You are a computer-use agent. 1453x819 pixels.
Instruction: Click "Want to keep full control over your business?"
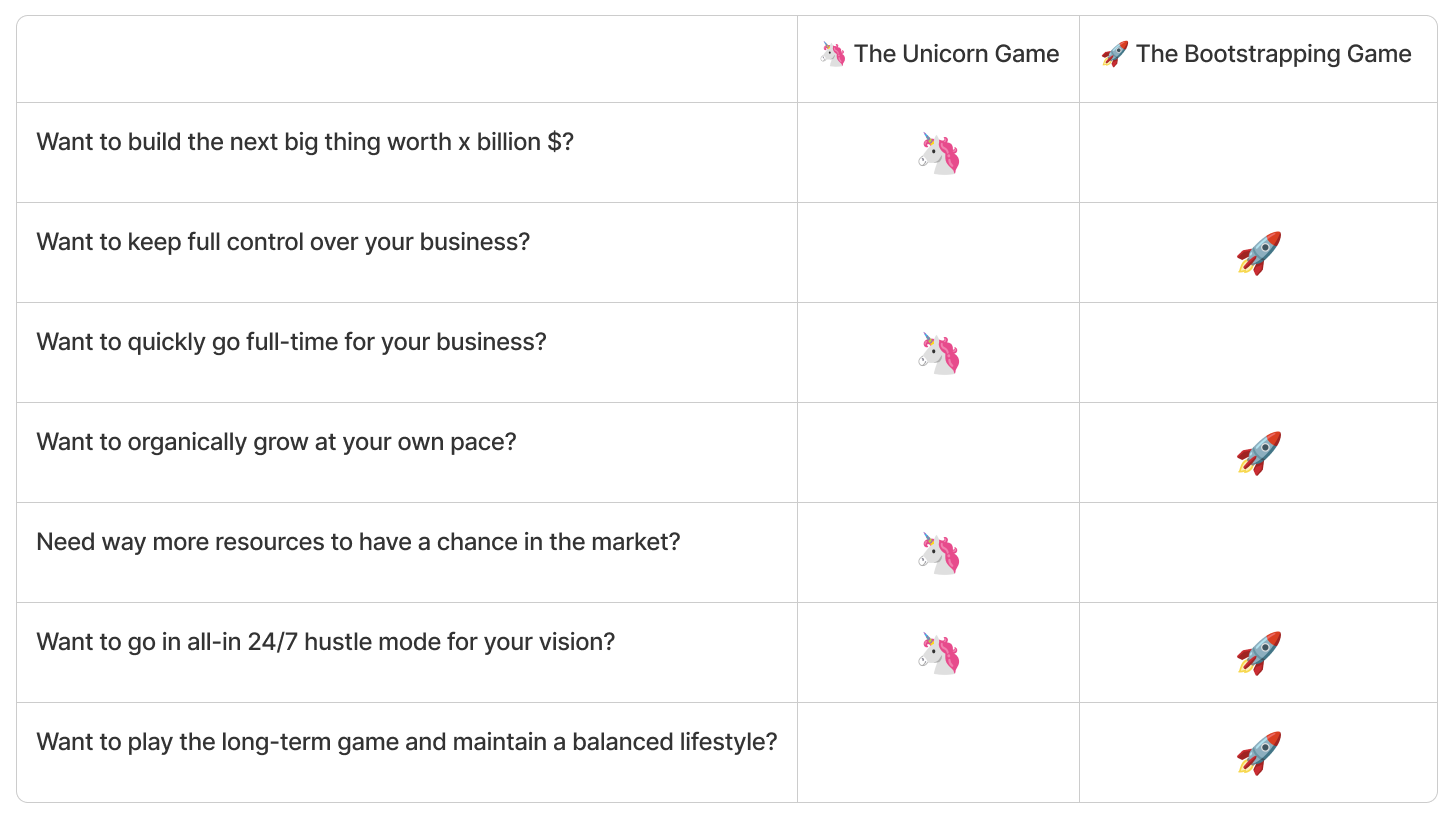pos(283,242)
